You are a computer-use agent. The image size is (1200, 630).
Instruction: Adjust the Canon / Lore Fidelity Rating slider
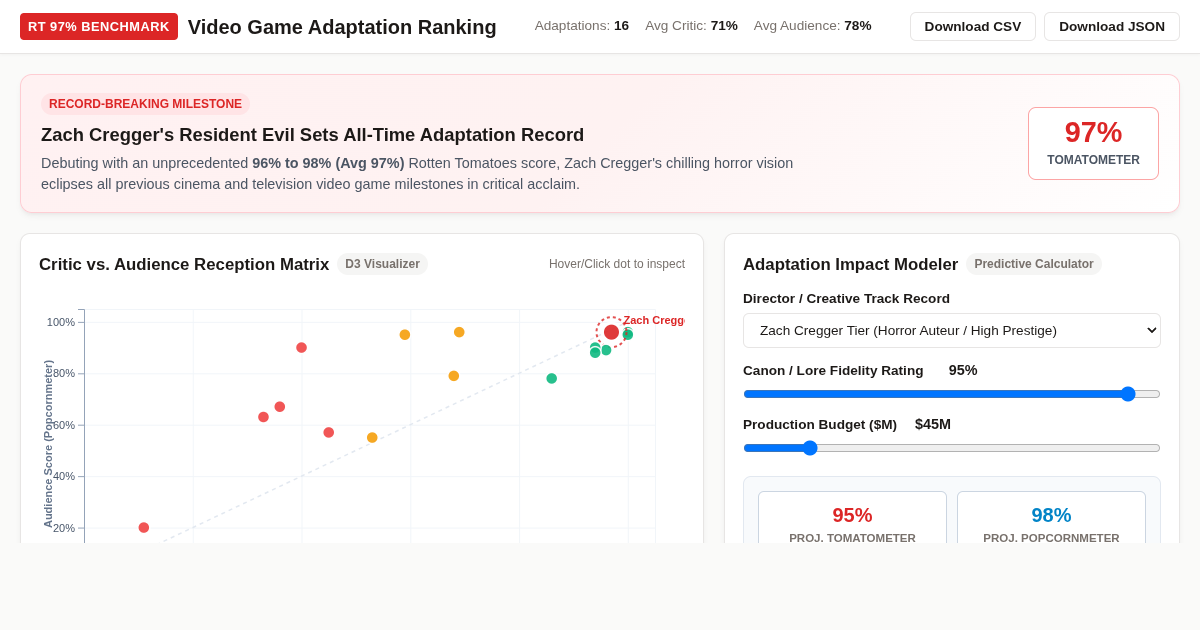point(952,394)
